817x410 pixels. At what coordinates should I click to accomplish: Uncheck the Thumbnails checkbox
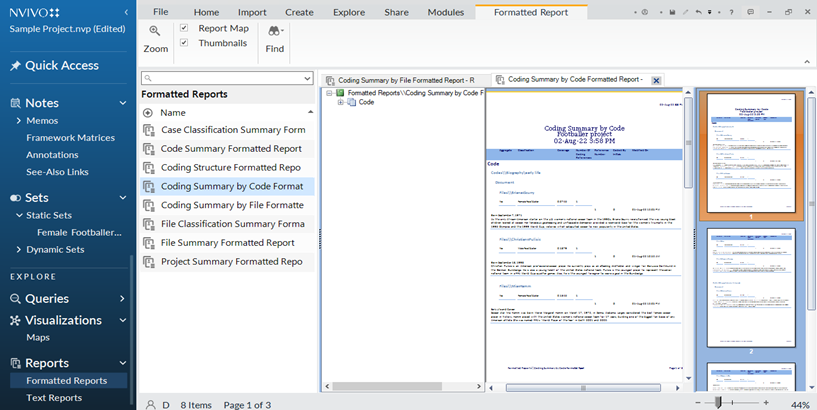pyautogui.click(x=184, y=43)
